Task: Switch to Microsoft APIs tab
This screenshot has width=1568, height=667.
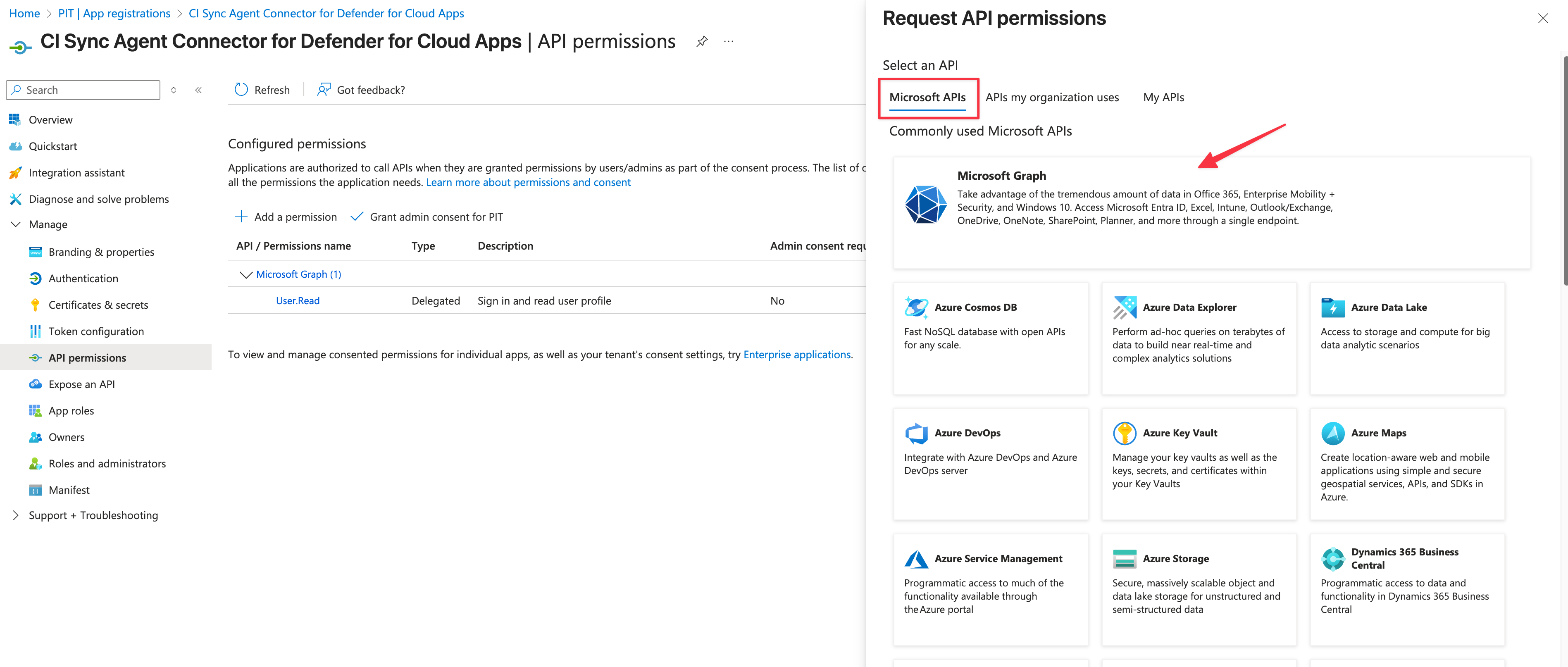Action: coord(927,98)
